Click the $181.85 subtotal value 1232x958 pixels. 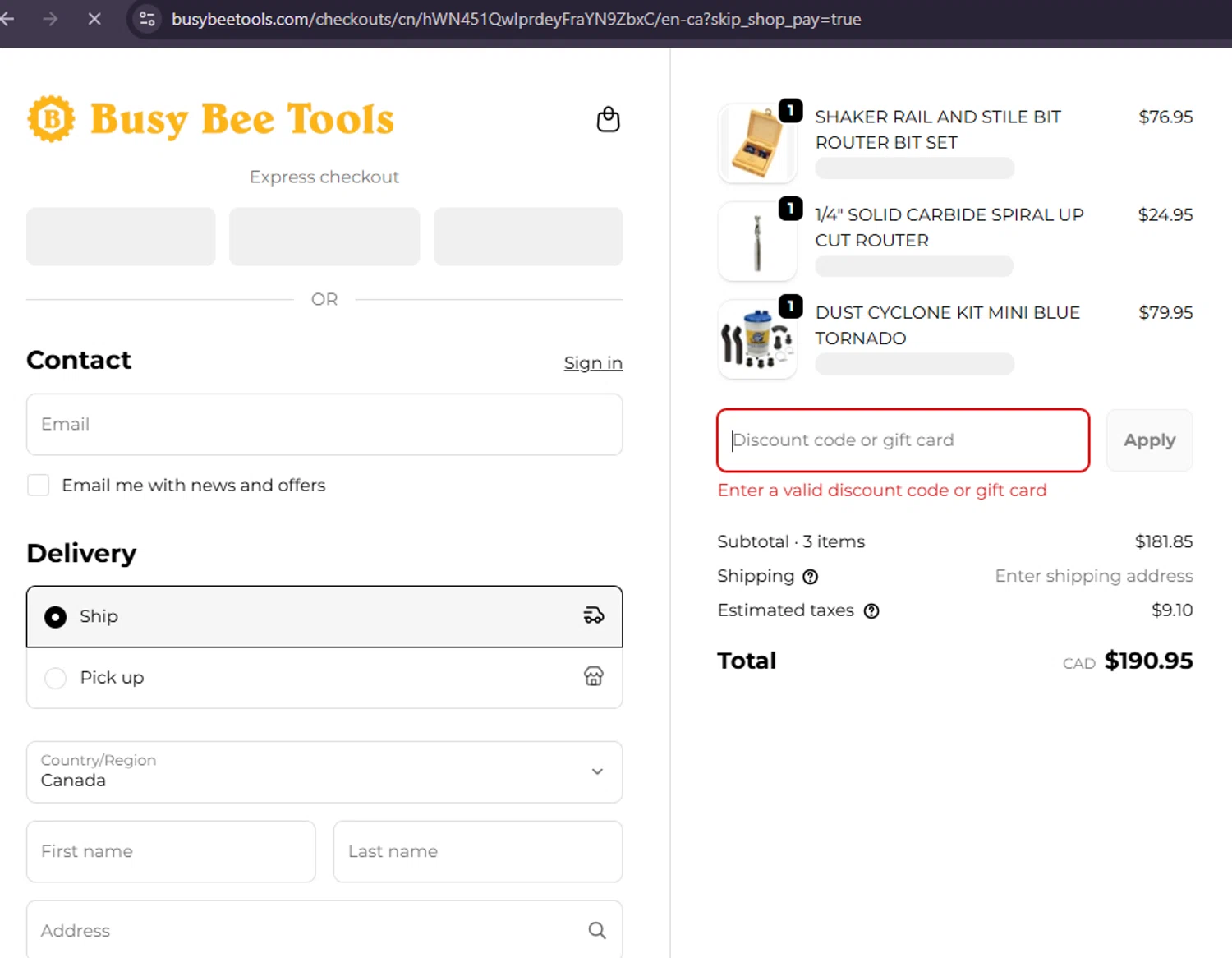(x=1164, y=541)
